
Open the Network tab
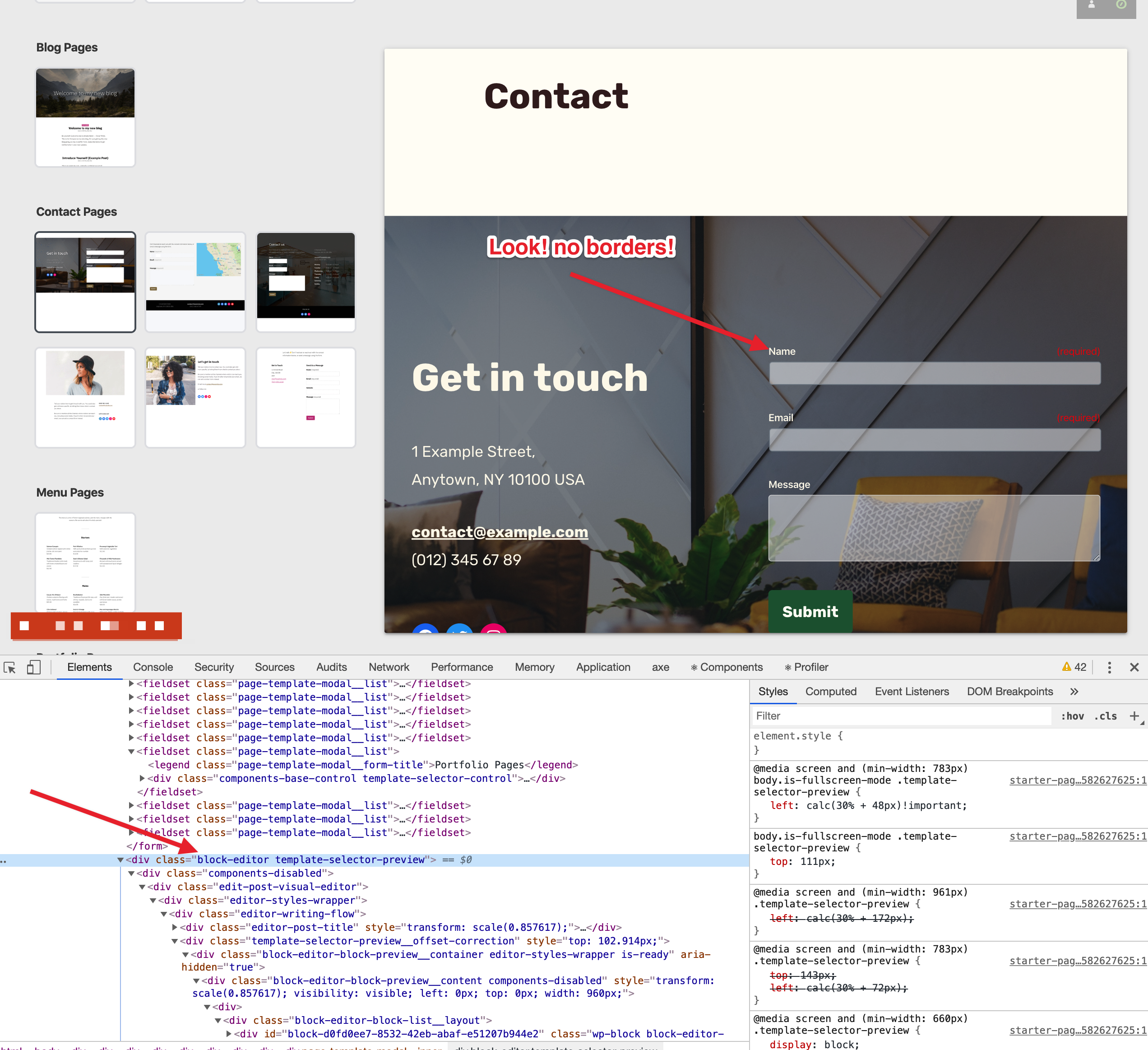pyautogui.click(x=389, y=667)
